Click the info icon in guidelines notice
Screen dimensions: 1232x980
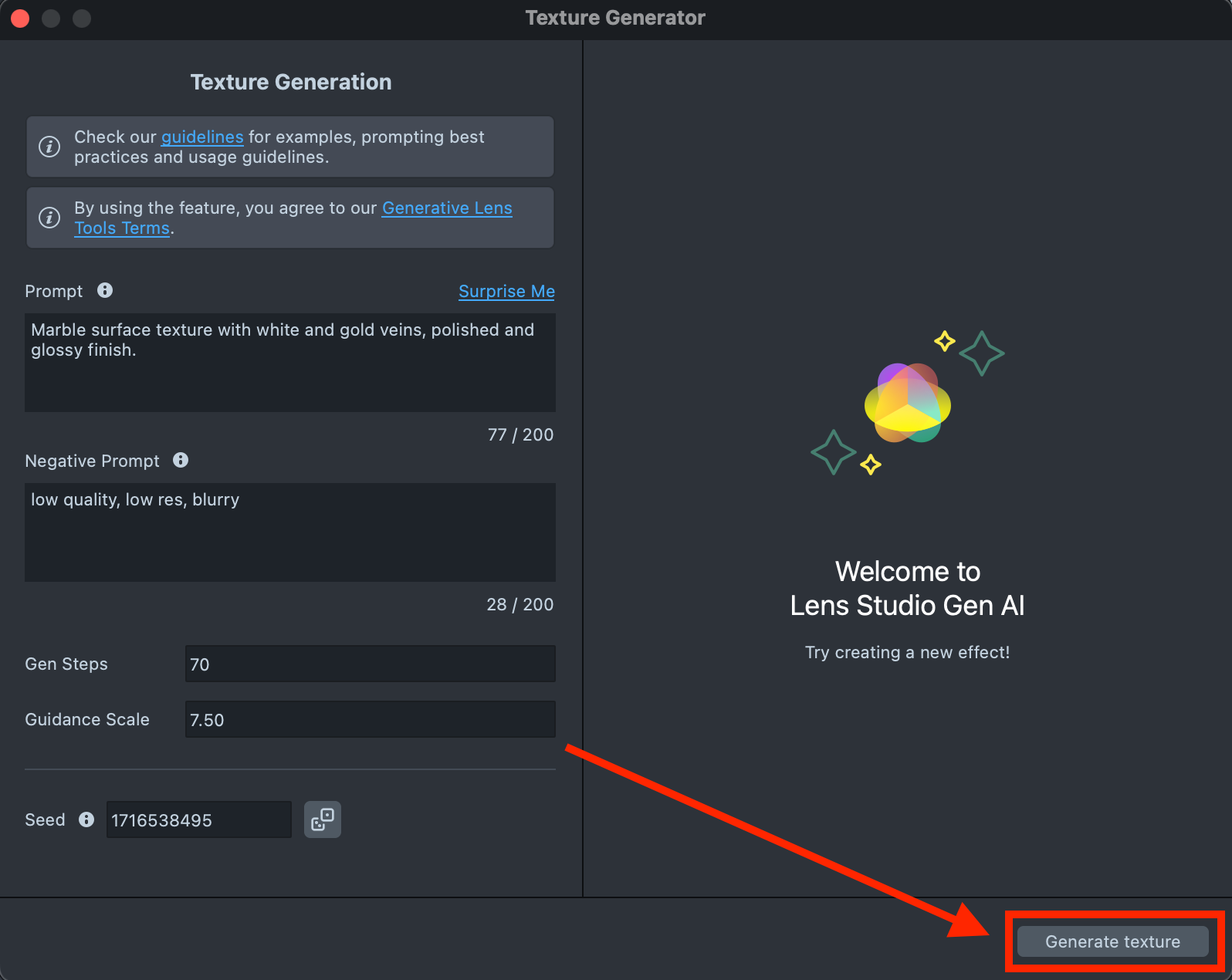point(49,147)
